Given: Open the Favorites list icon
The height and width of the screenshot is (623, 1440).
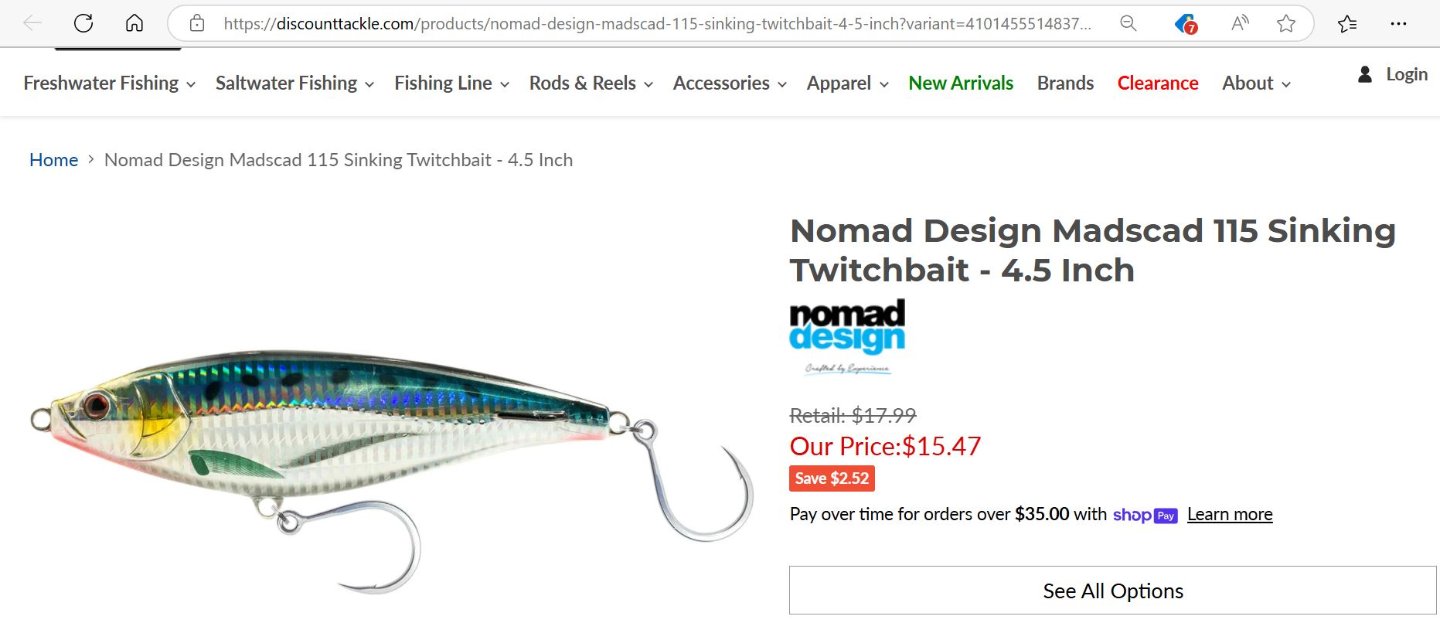Looking at the screenshot, I should click(1347, 23).
